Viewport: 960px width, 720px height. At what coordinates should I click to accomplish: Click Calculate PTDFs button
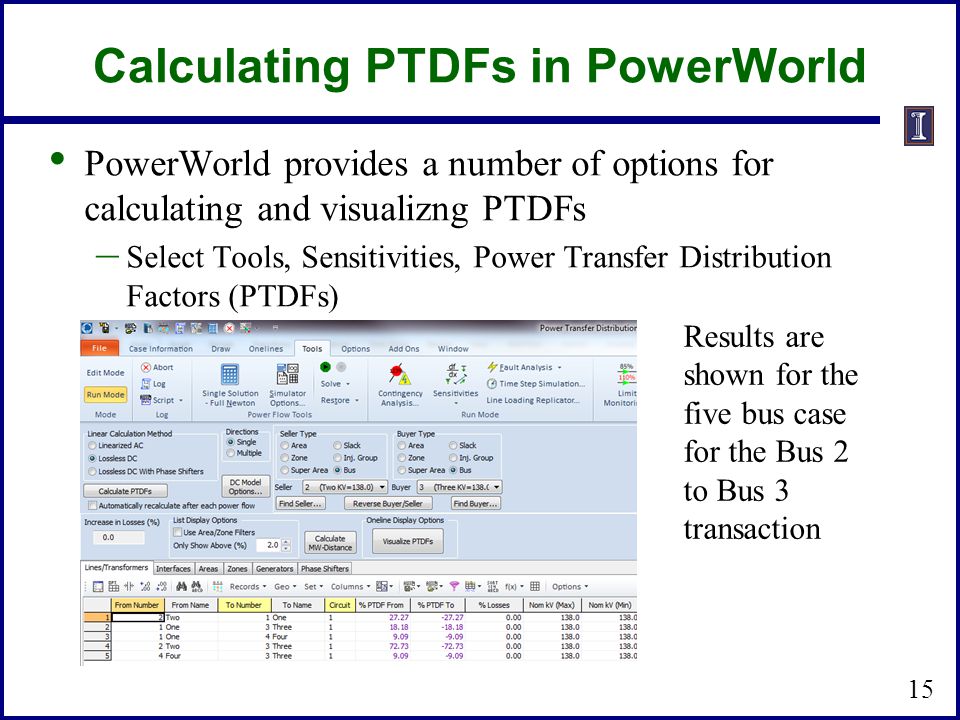[125, 491]
